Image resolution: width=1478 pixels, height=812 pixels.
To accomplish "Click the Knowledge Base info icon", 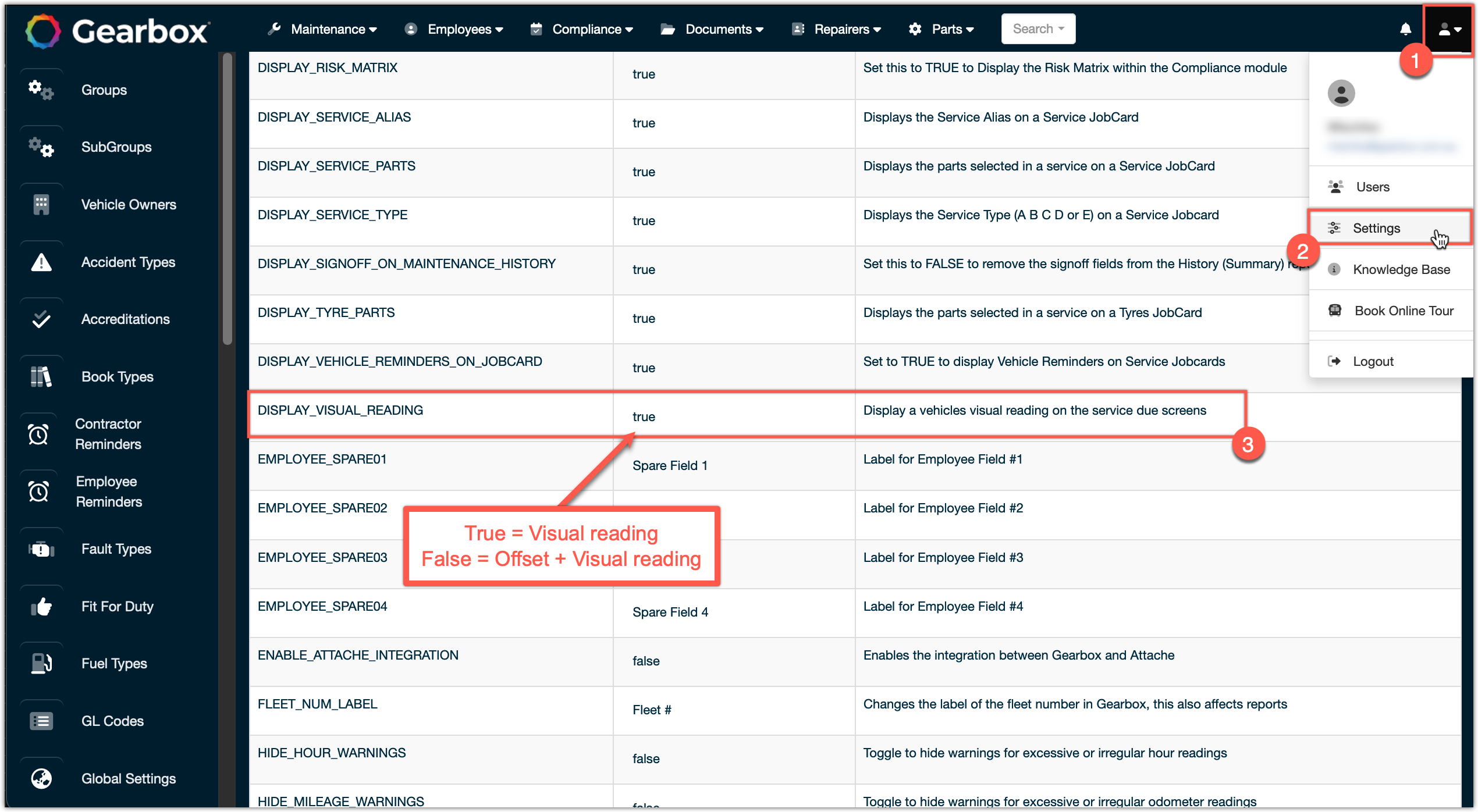I will pyautogui.click(x=1334, y=269).
